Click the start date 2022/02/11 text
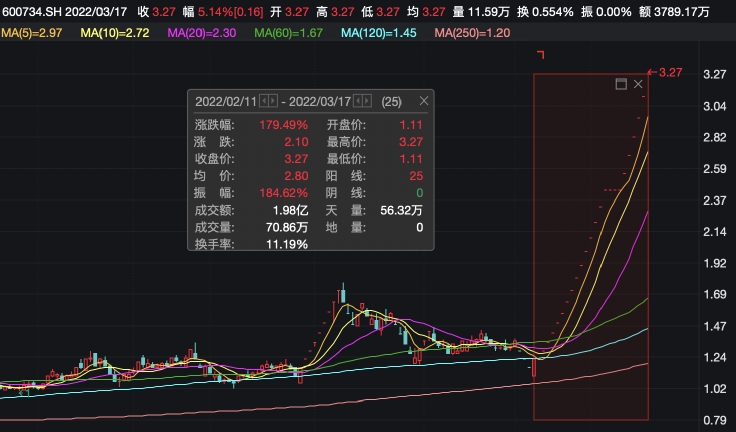This screenshot has width=736, height=432. click(x=226, y=101)
